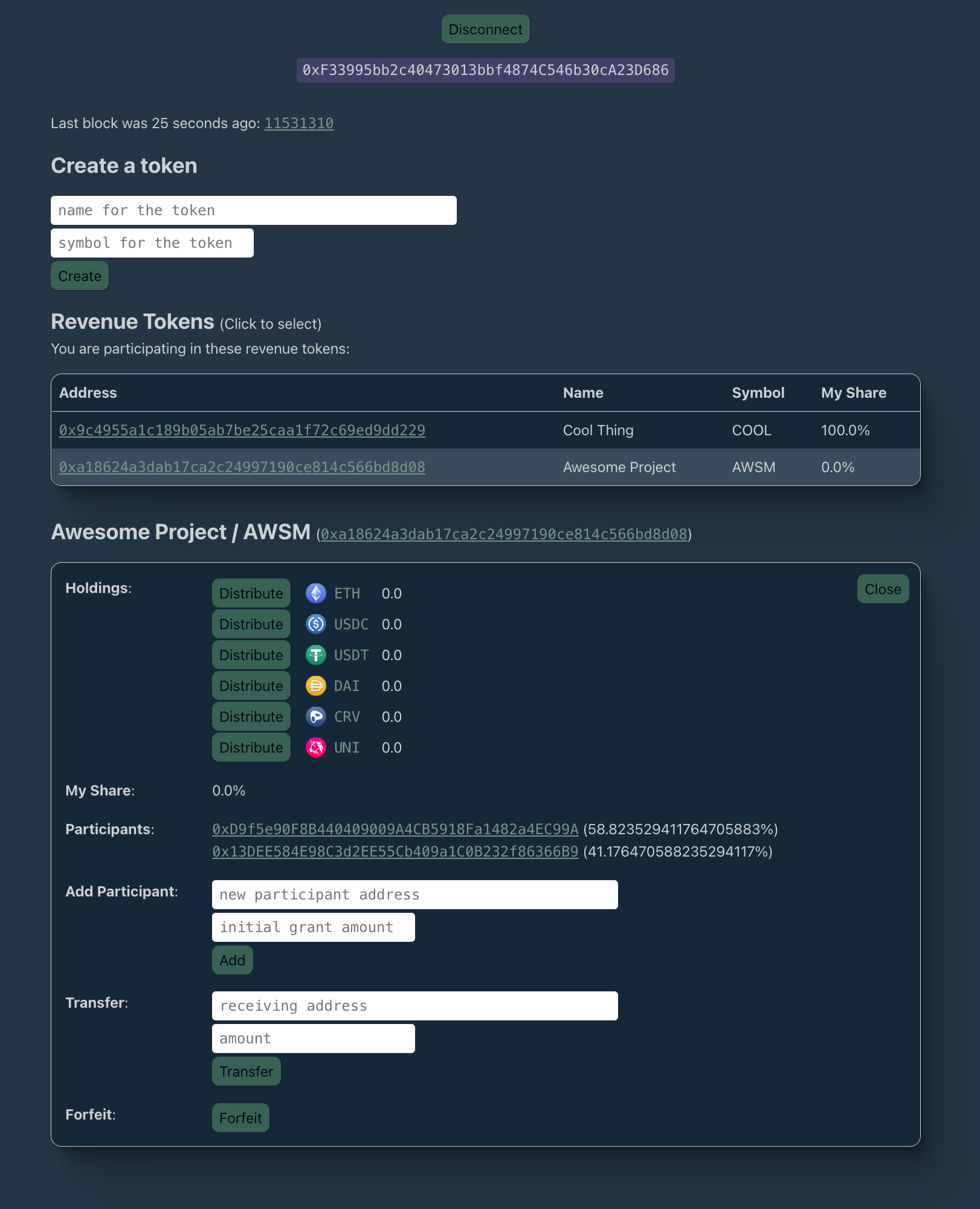Screen dimensions: 980x1209
Task: Focus the token name input field
Action: pos(254,210)
